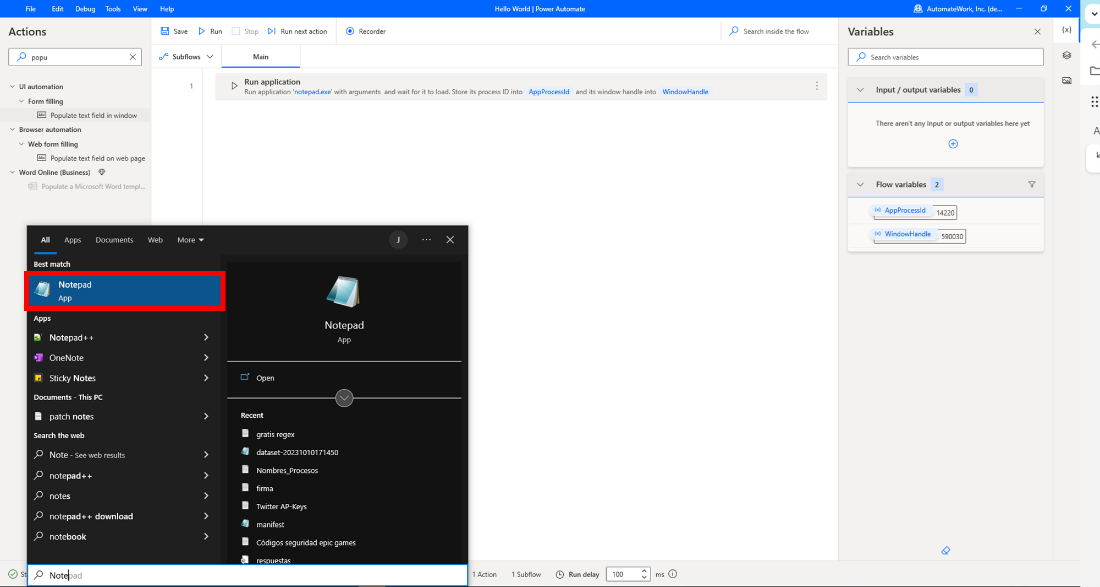Open search panel options ellipsis
Screen dimensions: 1100x587
[426, 240]
